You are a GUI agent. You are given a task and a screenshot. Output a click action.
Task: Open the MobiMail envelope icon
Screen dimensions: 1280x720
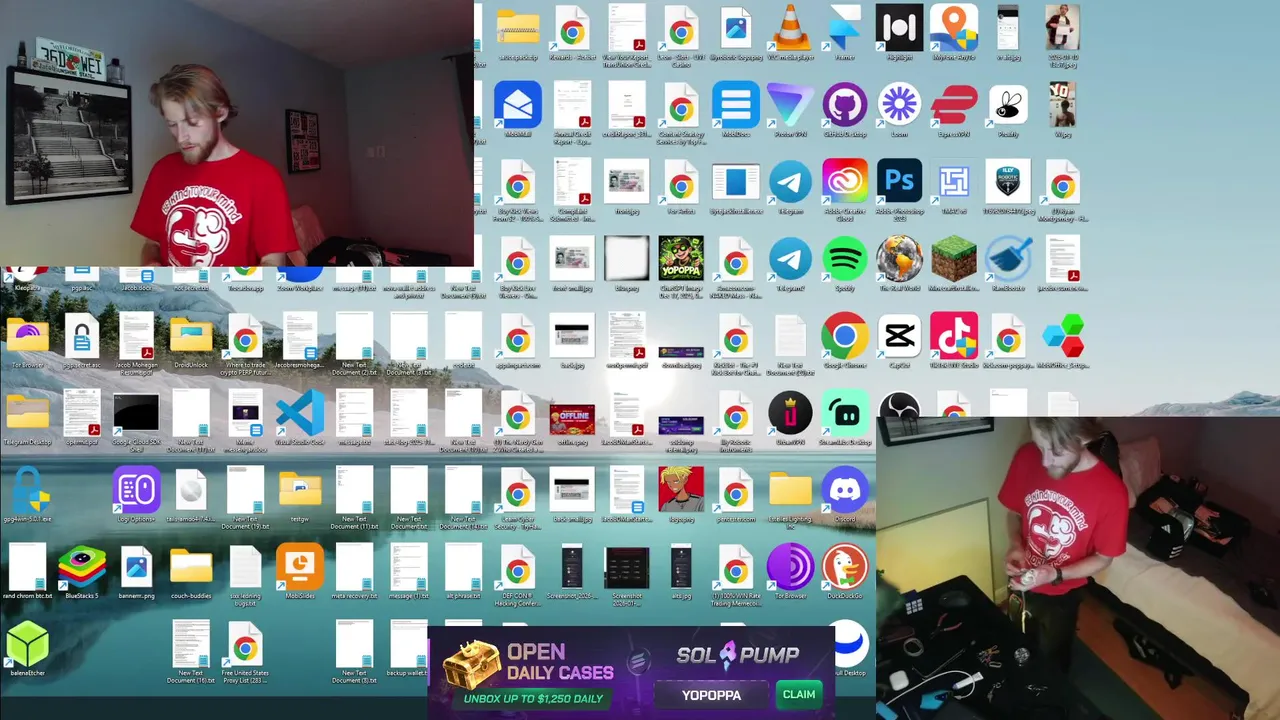tap(518, 105)
